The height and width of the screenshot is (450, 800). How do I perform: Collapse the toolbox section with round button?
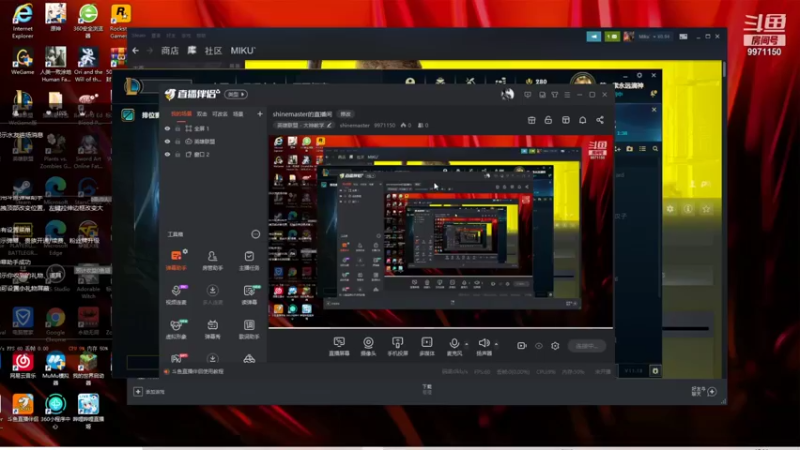tap(256, 234)
